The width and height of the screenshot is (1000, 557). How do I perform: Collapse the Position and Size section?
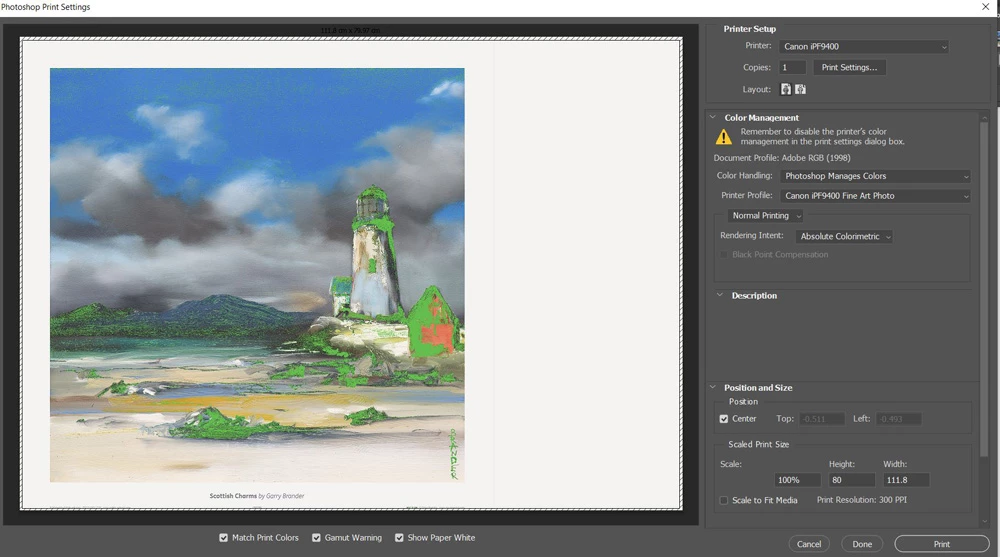713,387
